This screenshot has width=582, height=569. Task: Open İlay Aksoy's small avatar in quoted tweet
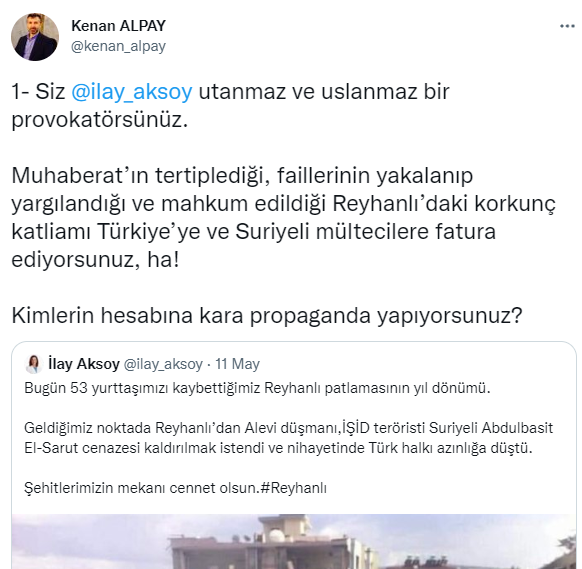pos(33,364)
